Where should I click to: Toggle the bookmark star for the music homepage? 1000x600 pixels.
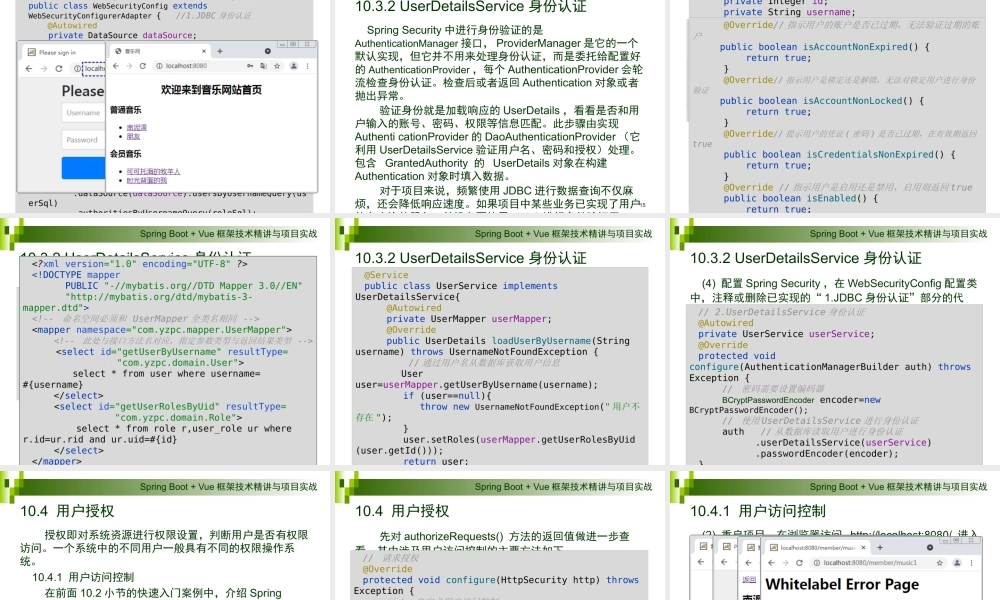[278, 66]
